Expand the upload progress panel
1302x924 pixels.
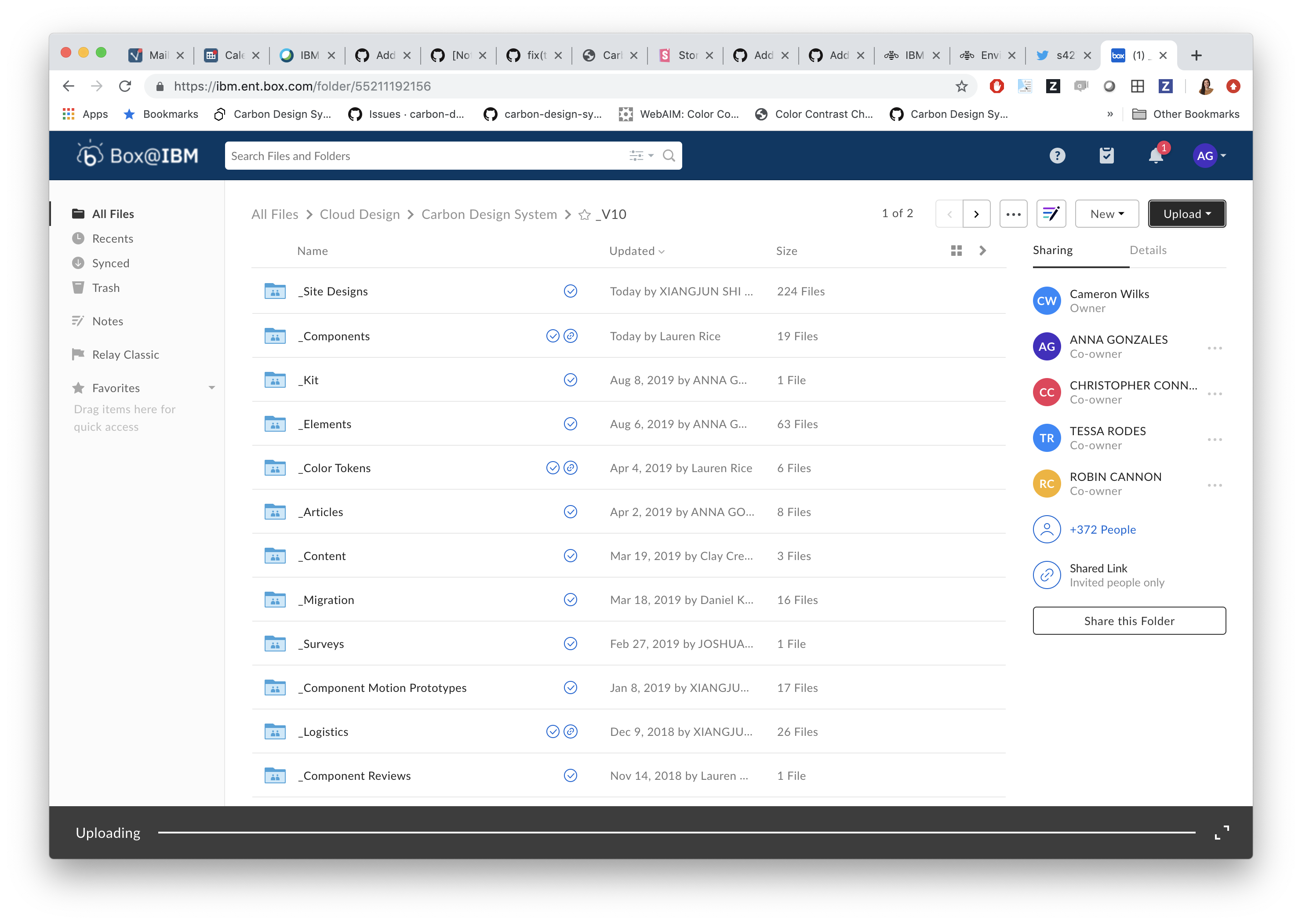click(1221, 833)
